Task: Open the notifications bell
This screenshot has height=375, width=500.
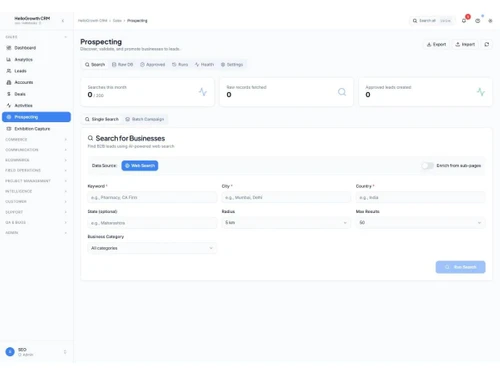Action: tap(464, 21)
